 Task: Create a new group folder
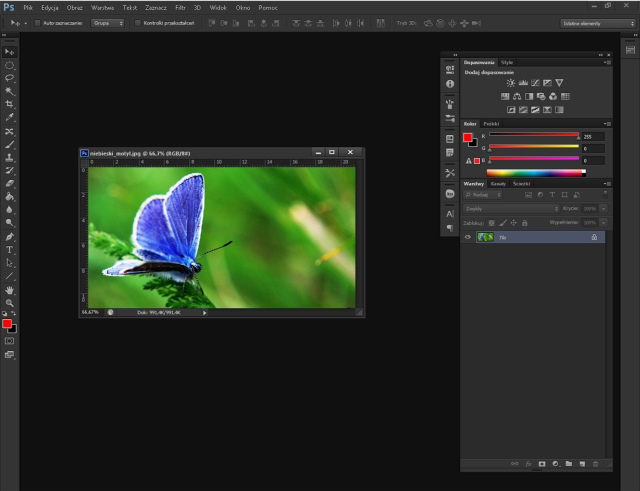pyautogui.click(x=569, y=464)
